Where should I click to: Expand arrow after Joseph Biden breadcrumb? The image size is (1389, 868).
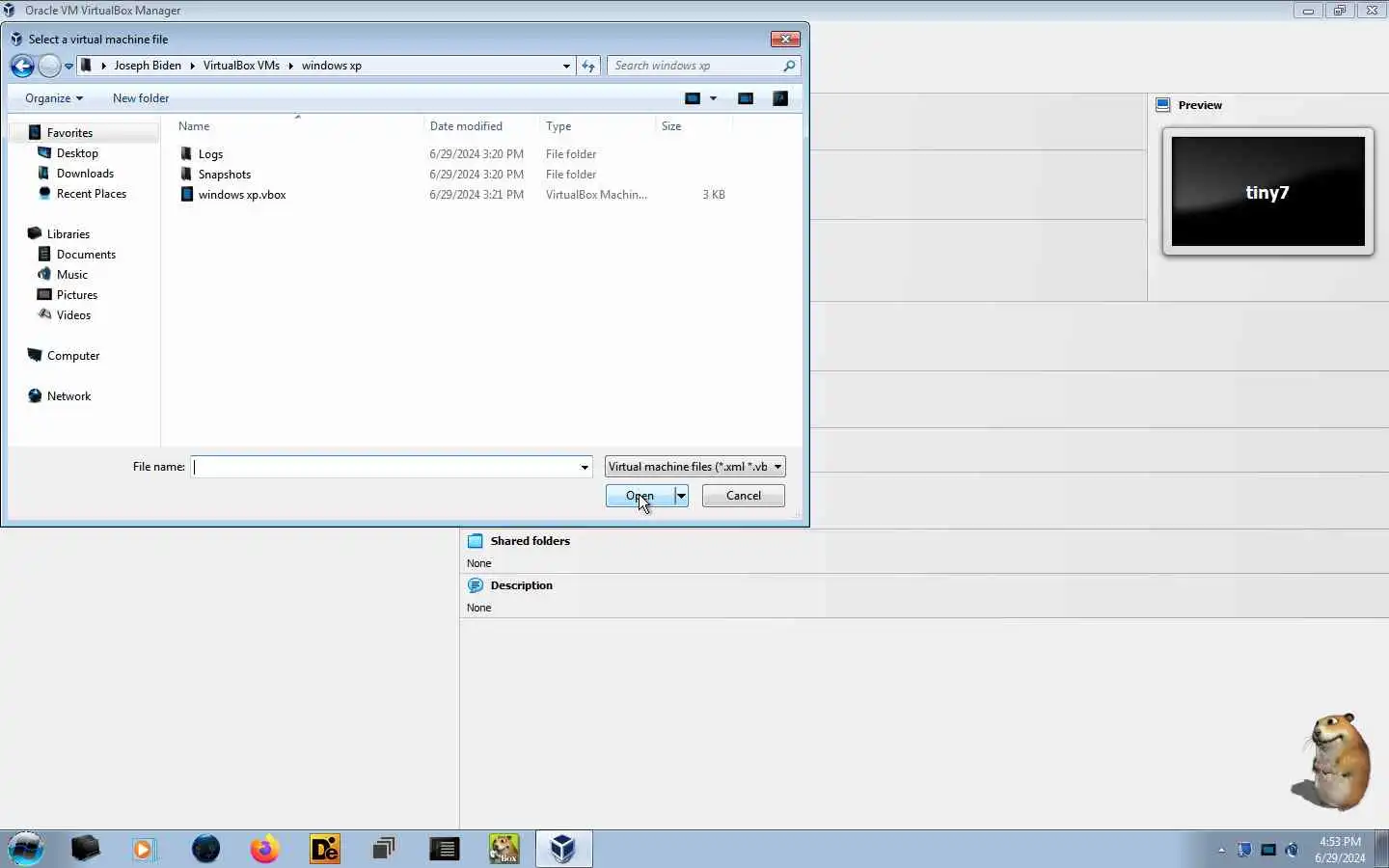click(x=192, y=66)
